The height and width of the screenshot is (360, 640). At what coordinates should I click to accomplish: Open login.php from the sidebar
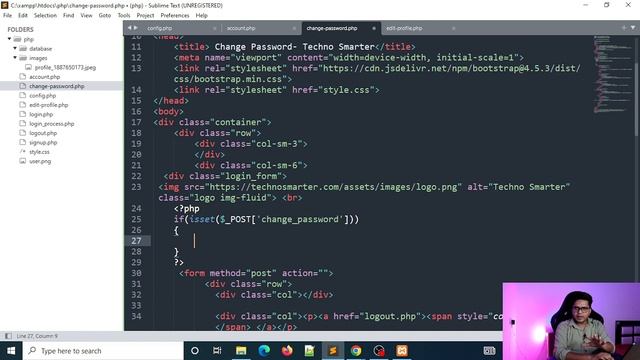(41, 114)
